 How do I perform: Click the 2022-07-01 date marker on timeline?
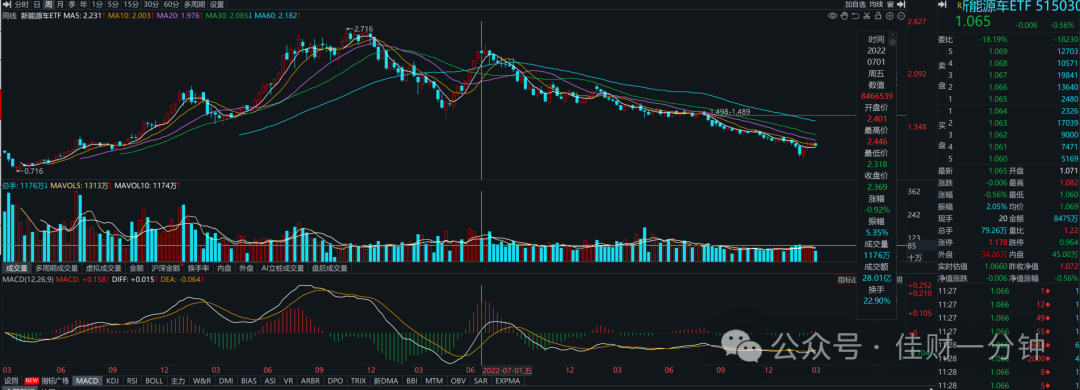508,371
